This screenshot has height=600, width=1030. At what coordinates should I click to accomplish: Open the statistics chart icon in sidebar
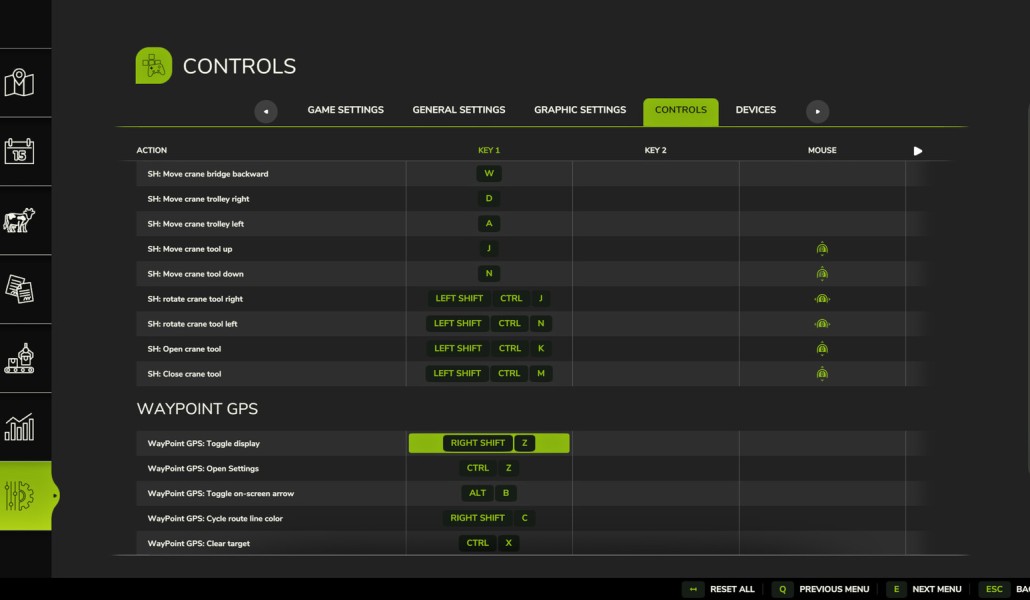(19, 427)
